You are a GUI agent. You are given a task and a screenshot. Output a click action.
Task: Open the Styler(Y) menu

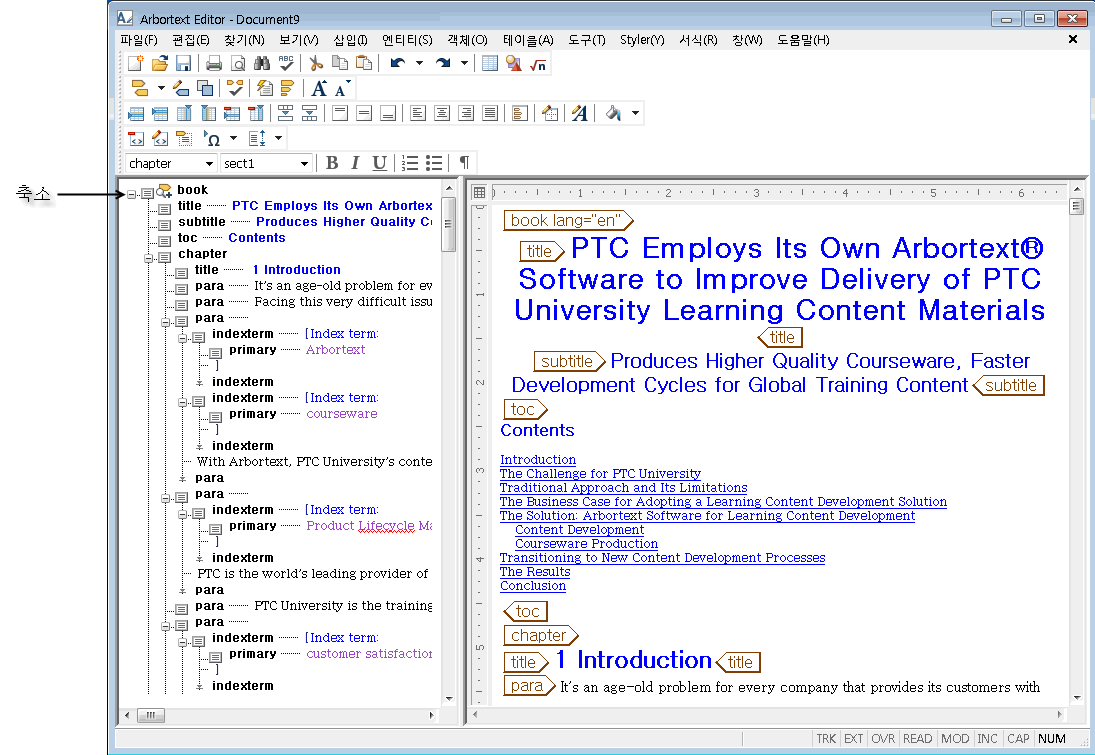click(642, 40)
